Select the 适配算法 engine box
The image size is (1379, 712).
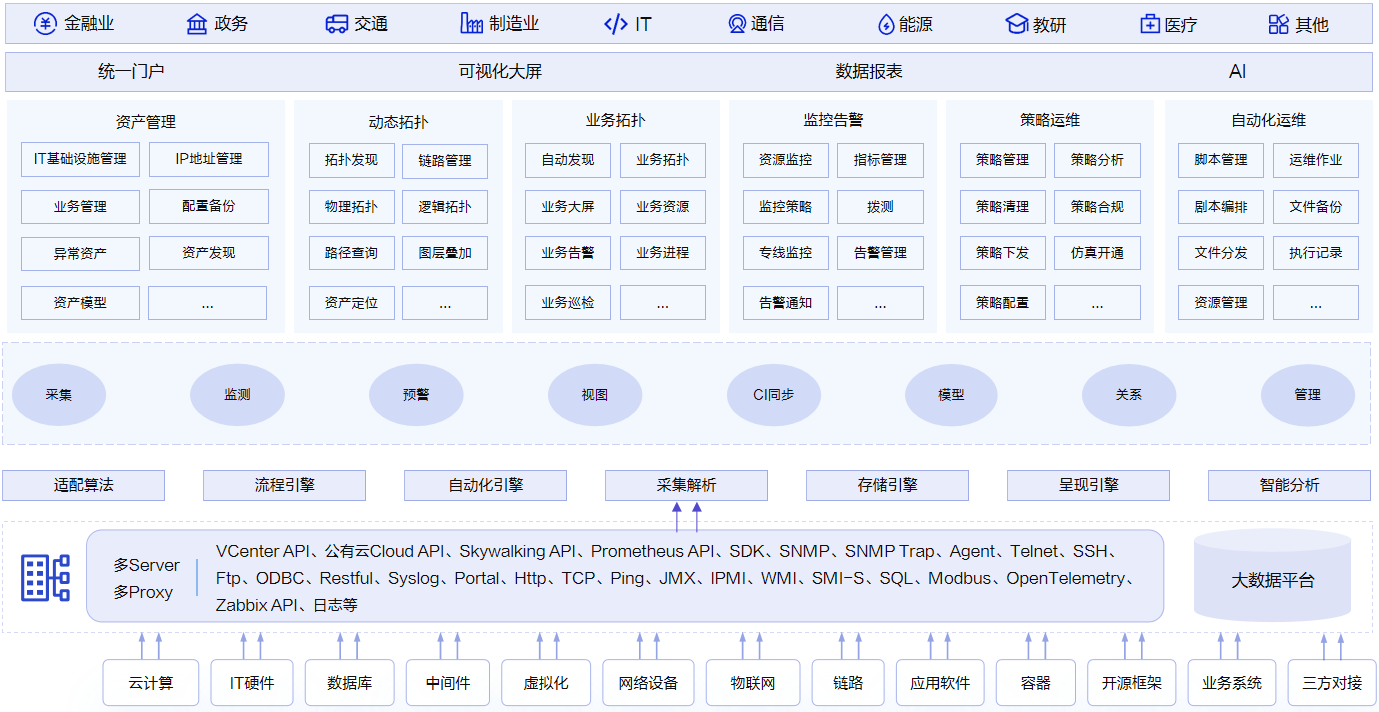[x=83, y=485]
